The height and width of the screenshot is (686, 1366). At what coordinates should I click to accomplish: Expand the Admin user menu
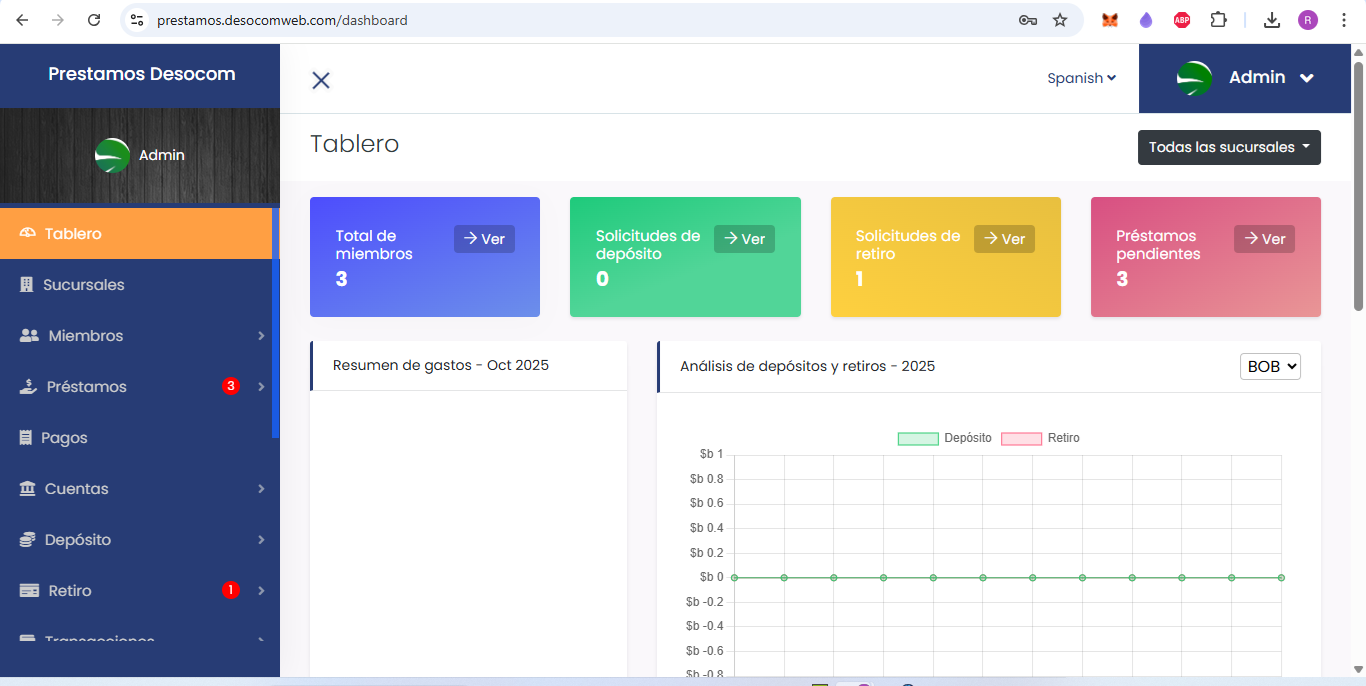(x=1245, y=78)
